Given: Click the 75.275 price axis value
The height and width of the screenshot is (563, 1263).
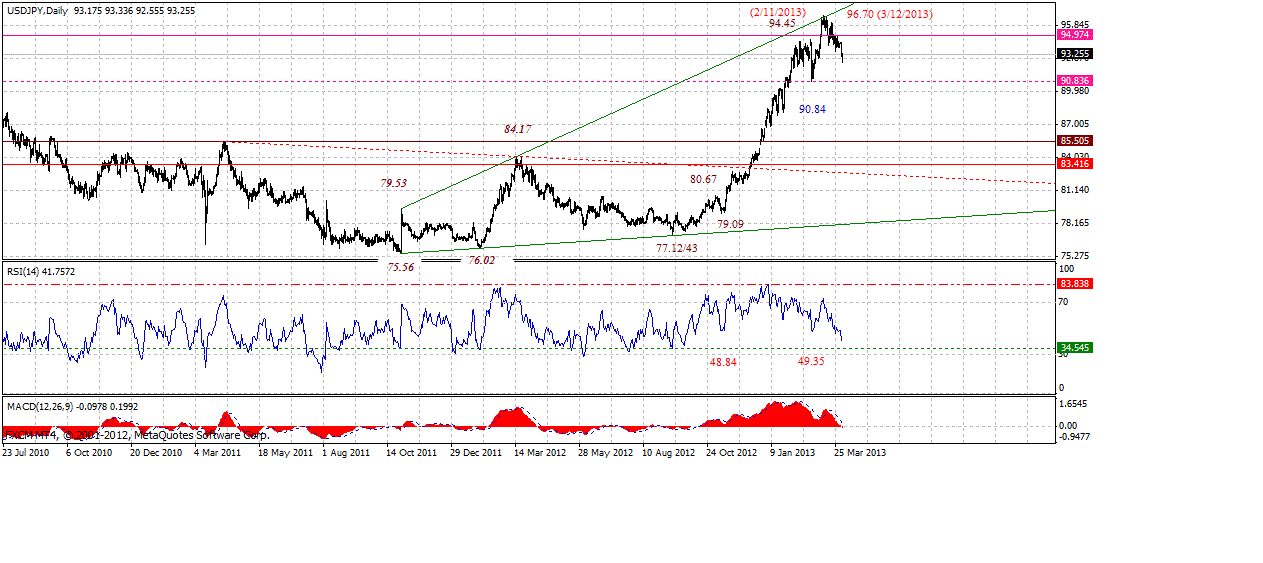Looking at the screenshot, I should click(1075, 256).
